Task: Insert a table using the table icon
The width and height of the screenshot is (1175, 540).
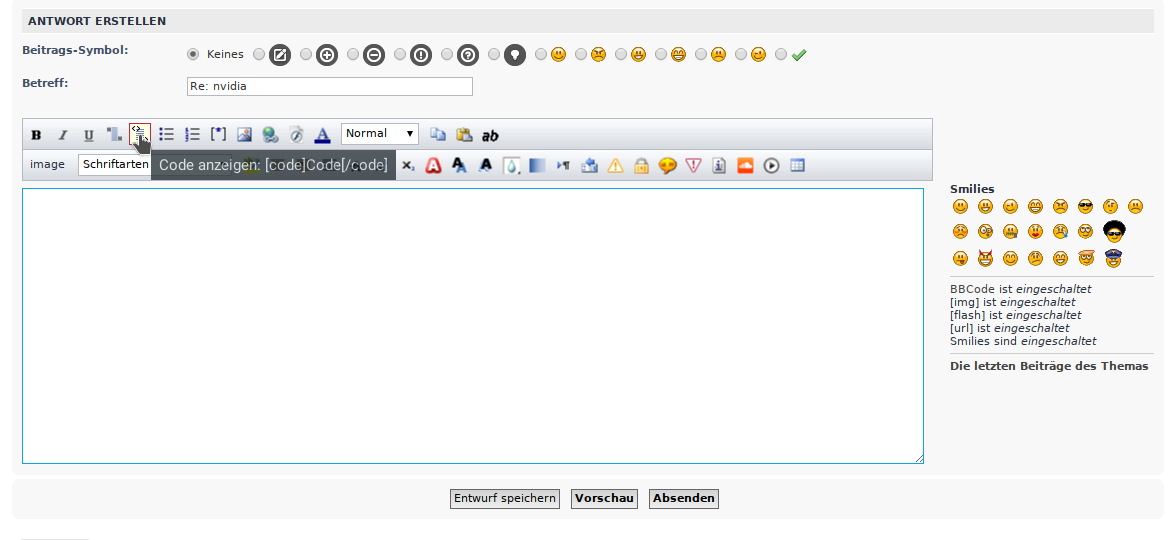Action: click(x=797, y=165)
